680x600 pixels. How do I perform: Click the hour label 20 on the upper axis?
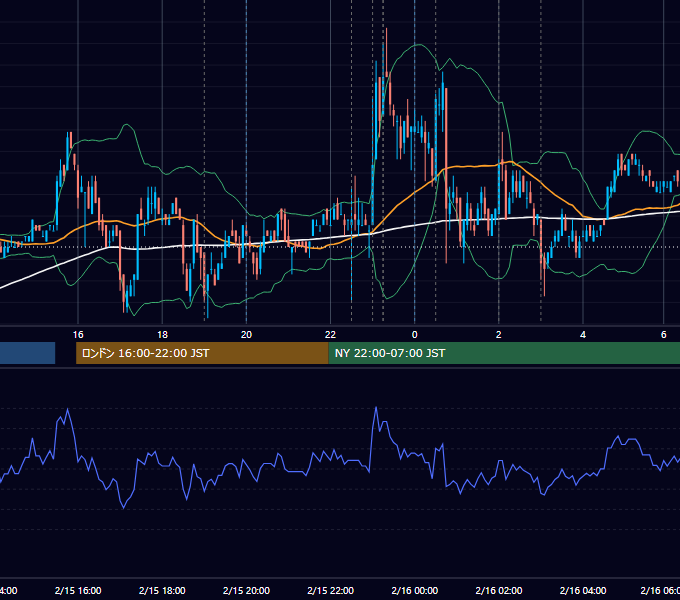coord(246,335)
